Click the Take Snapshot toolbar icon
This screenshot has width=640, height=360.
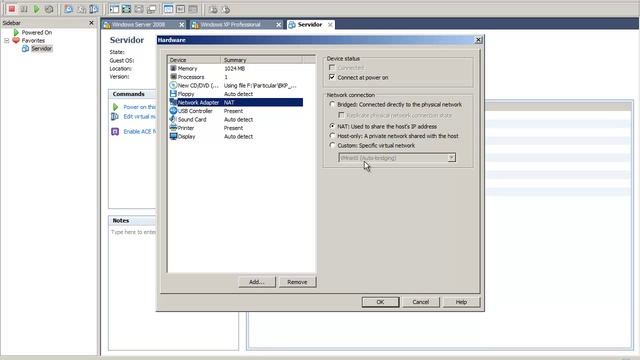(x=69, y=9)
